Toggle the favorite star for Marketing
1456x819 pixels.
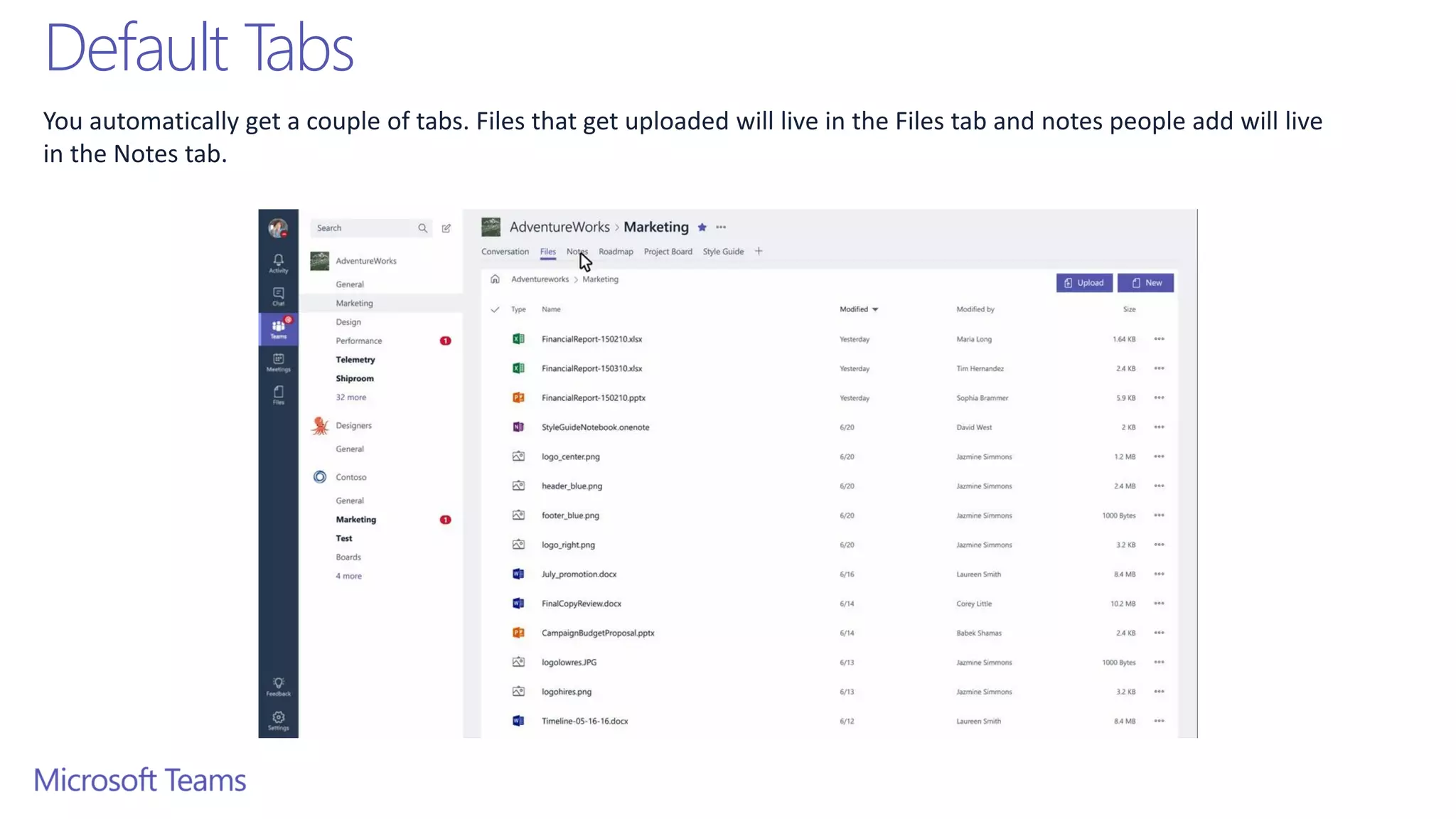pyautogui.click(x=702, y=227)
